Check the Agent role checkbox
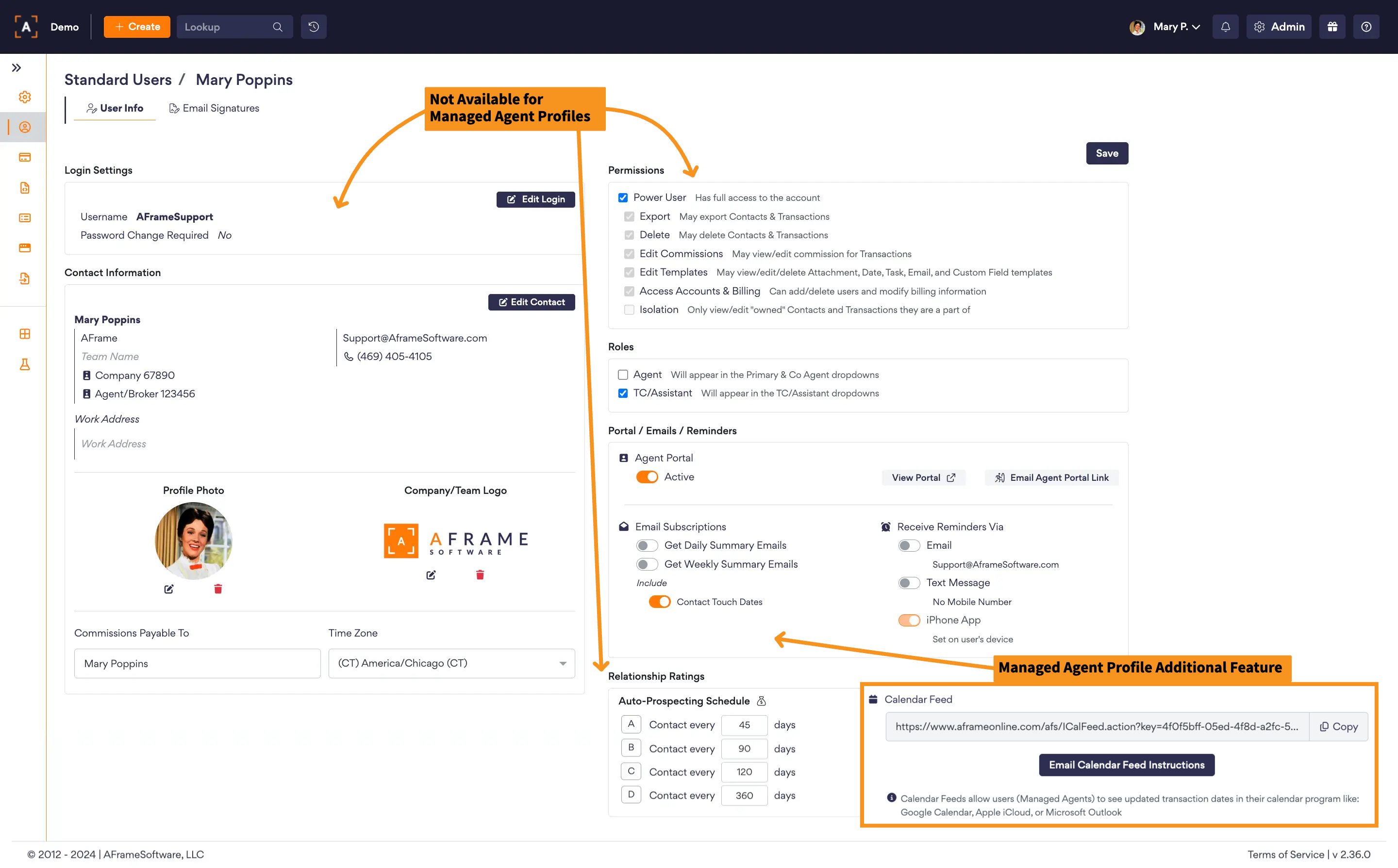This screenshot has height=868, width=1398. (x=623, y=375)
